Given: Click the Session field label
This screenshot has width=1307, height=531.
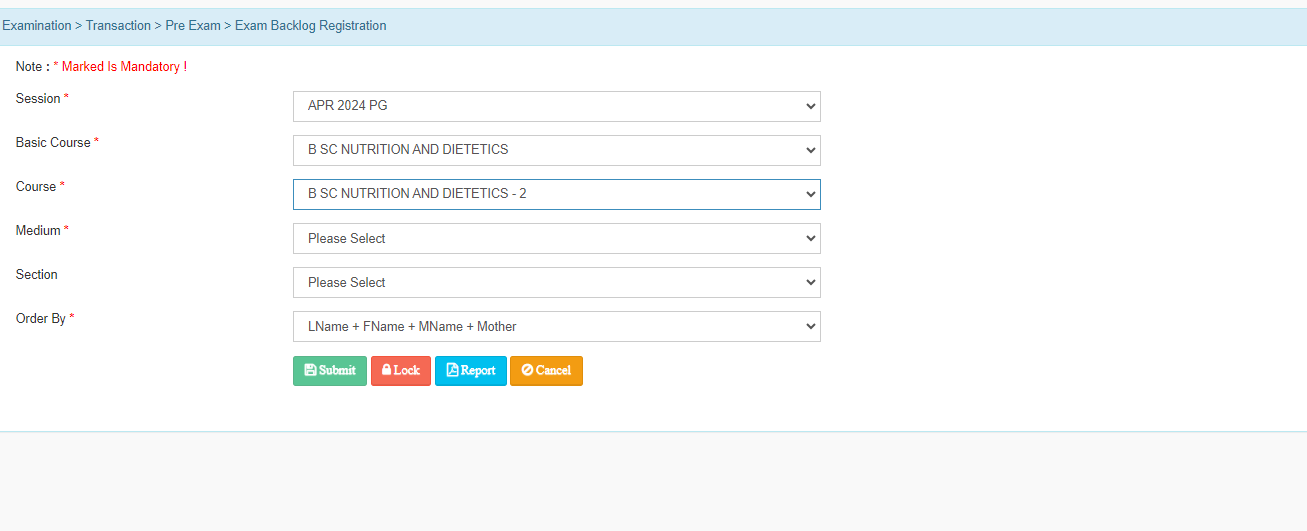Looking at the screenshot, I should tap(38, 99).
